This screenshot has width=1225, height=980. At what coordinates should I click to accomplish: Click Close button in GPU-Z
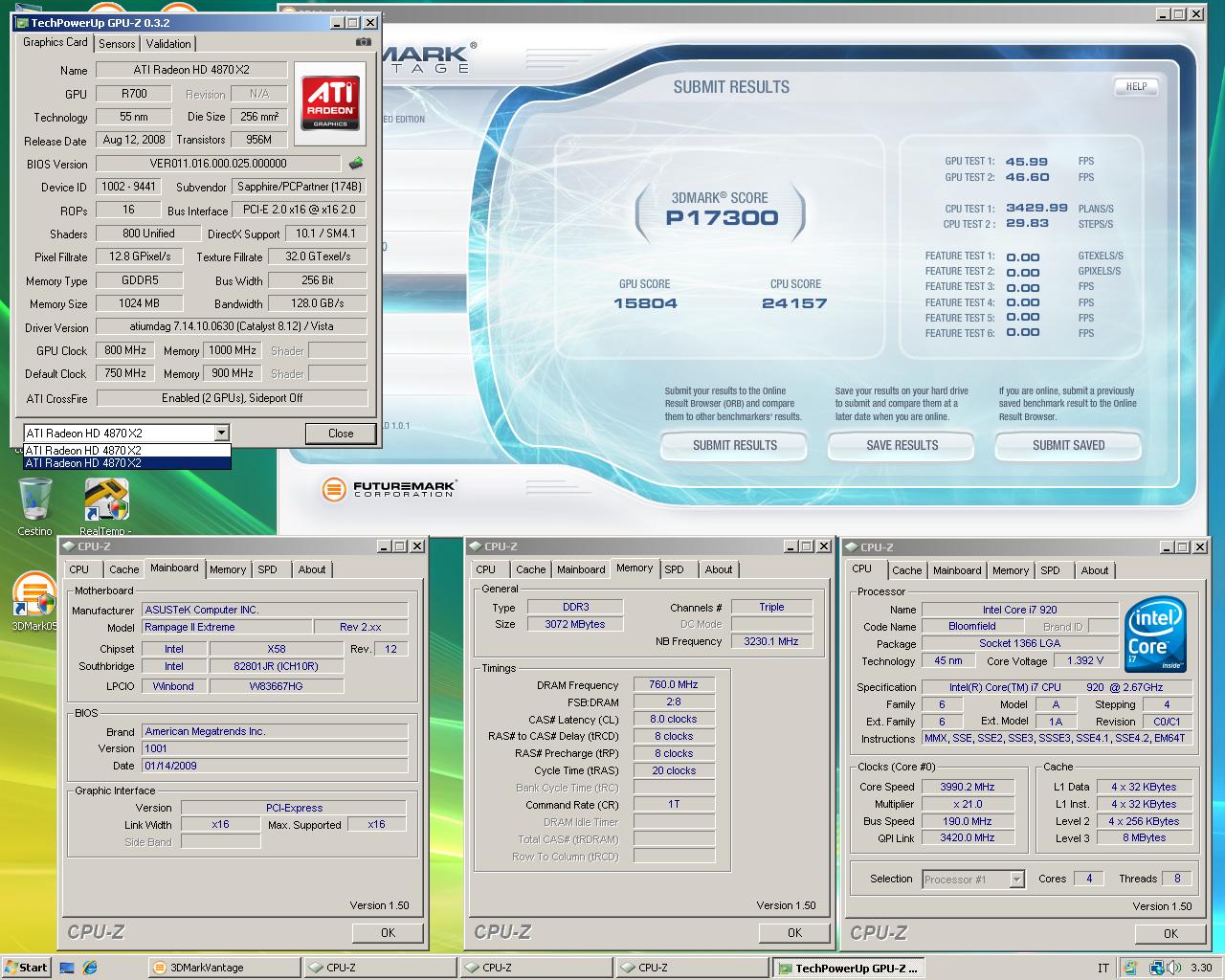(x=341, y=434)
